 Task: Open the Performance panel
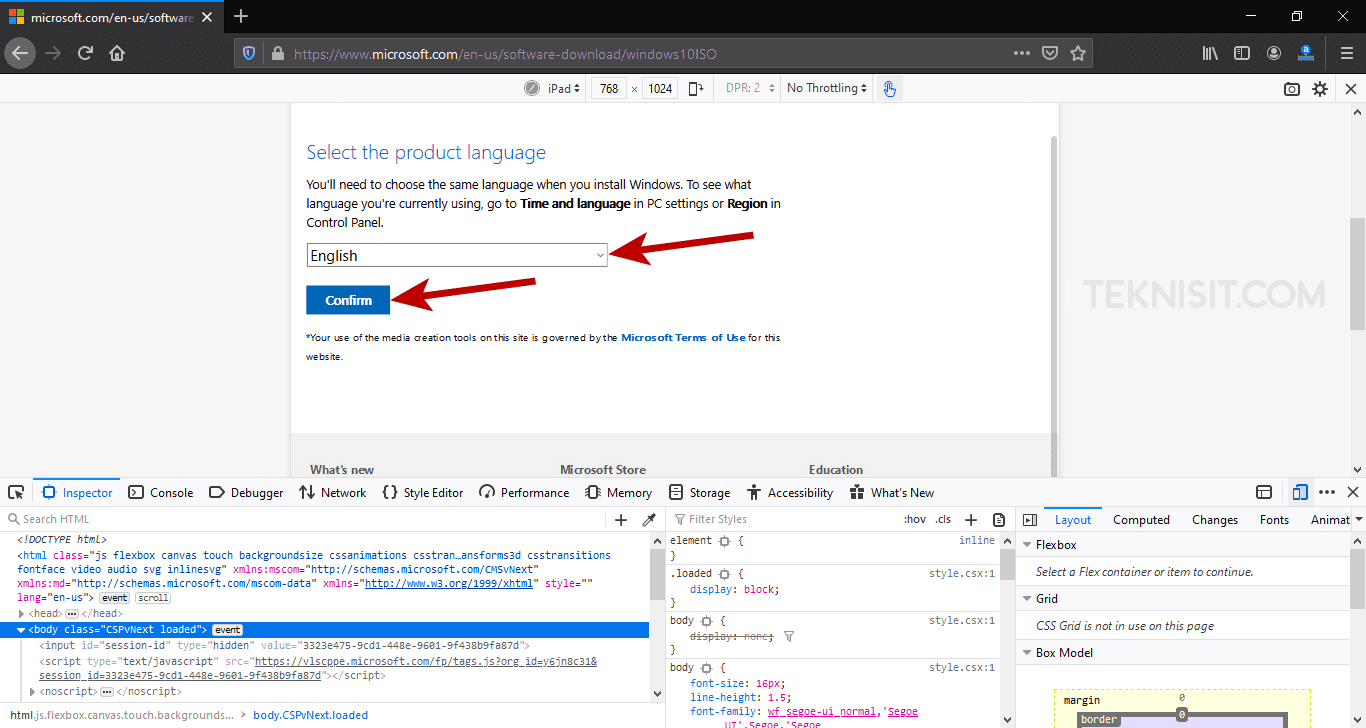(x=524, y=492)
